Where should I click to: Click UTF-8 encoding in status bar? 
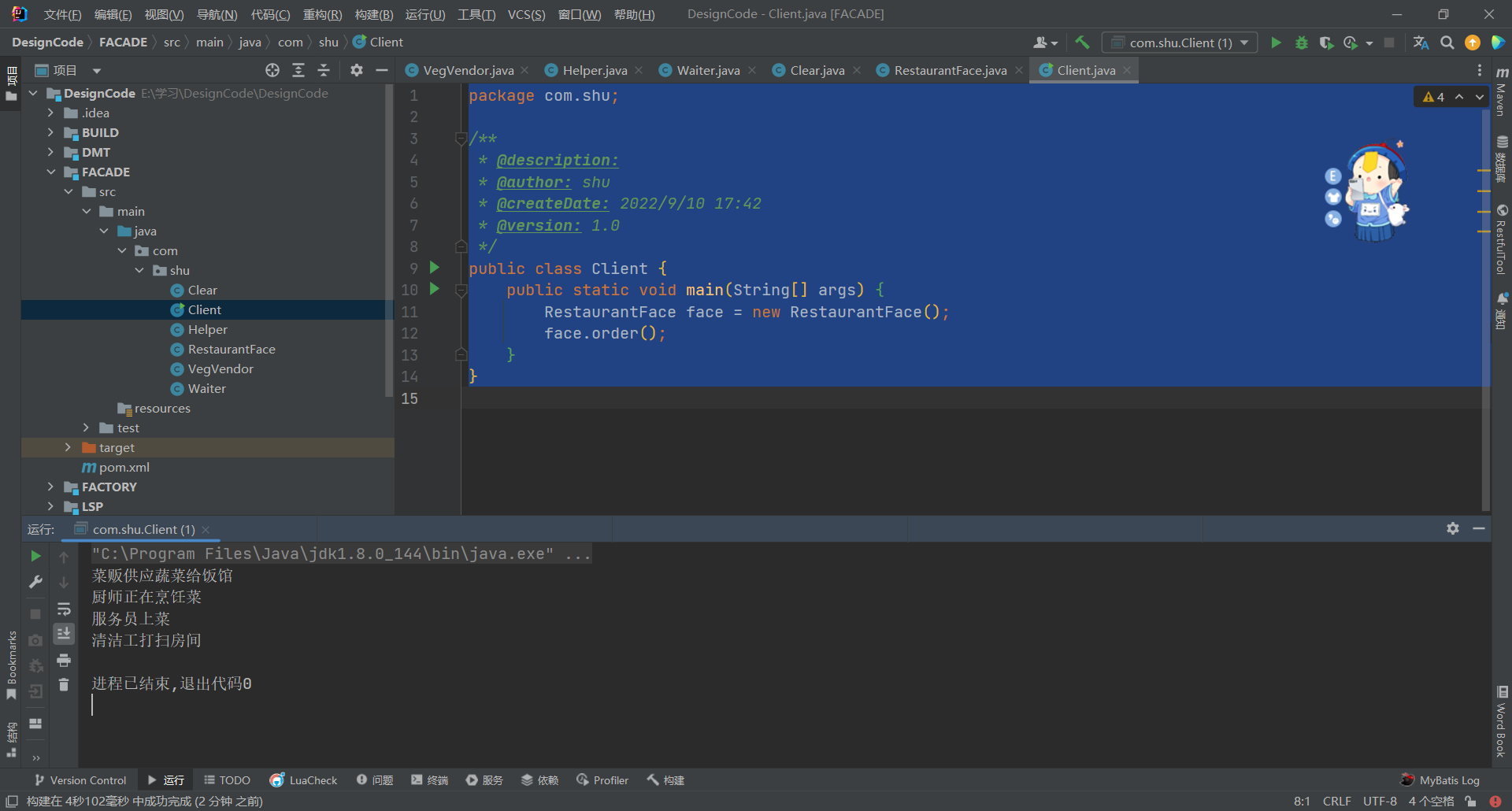tap(1380, 802)
